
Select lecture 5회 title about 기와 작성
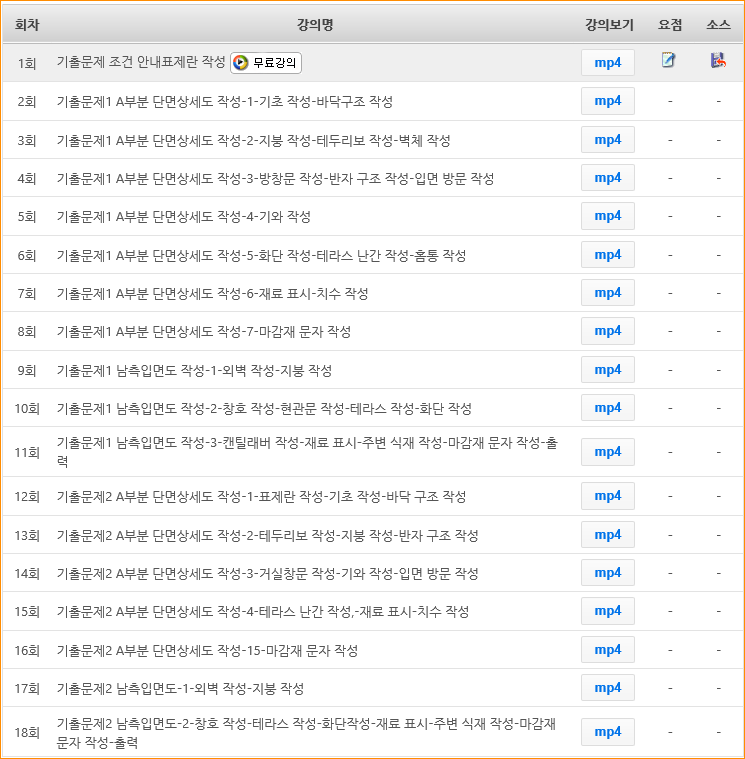[x=184, y=217]
